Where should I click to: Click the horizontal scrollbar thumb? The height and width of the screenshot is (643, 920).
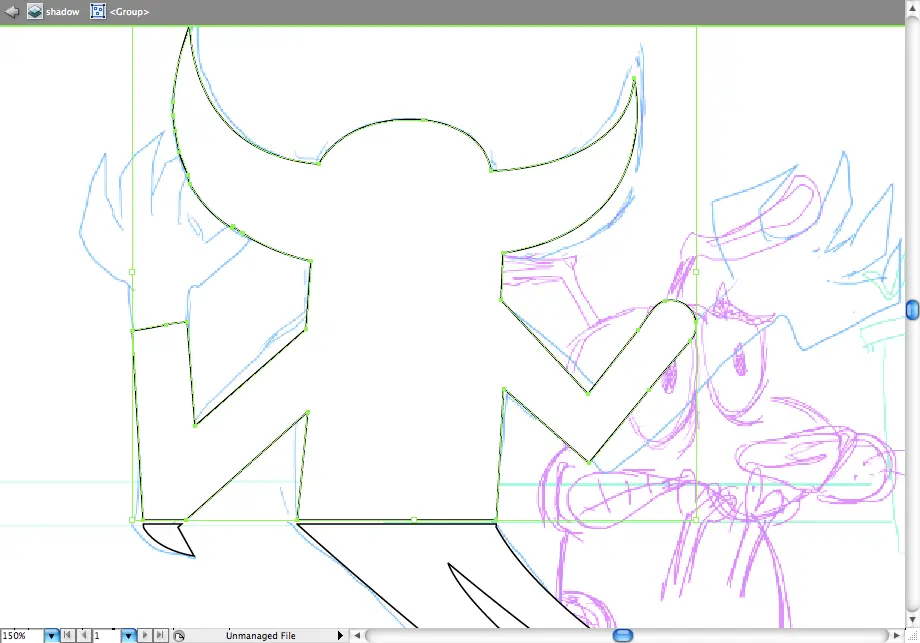coord(623,635)
